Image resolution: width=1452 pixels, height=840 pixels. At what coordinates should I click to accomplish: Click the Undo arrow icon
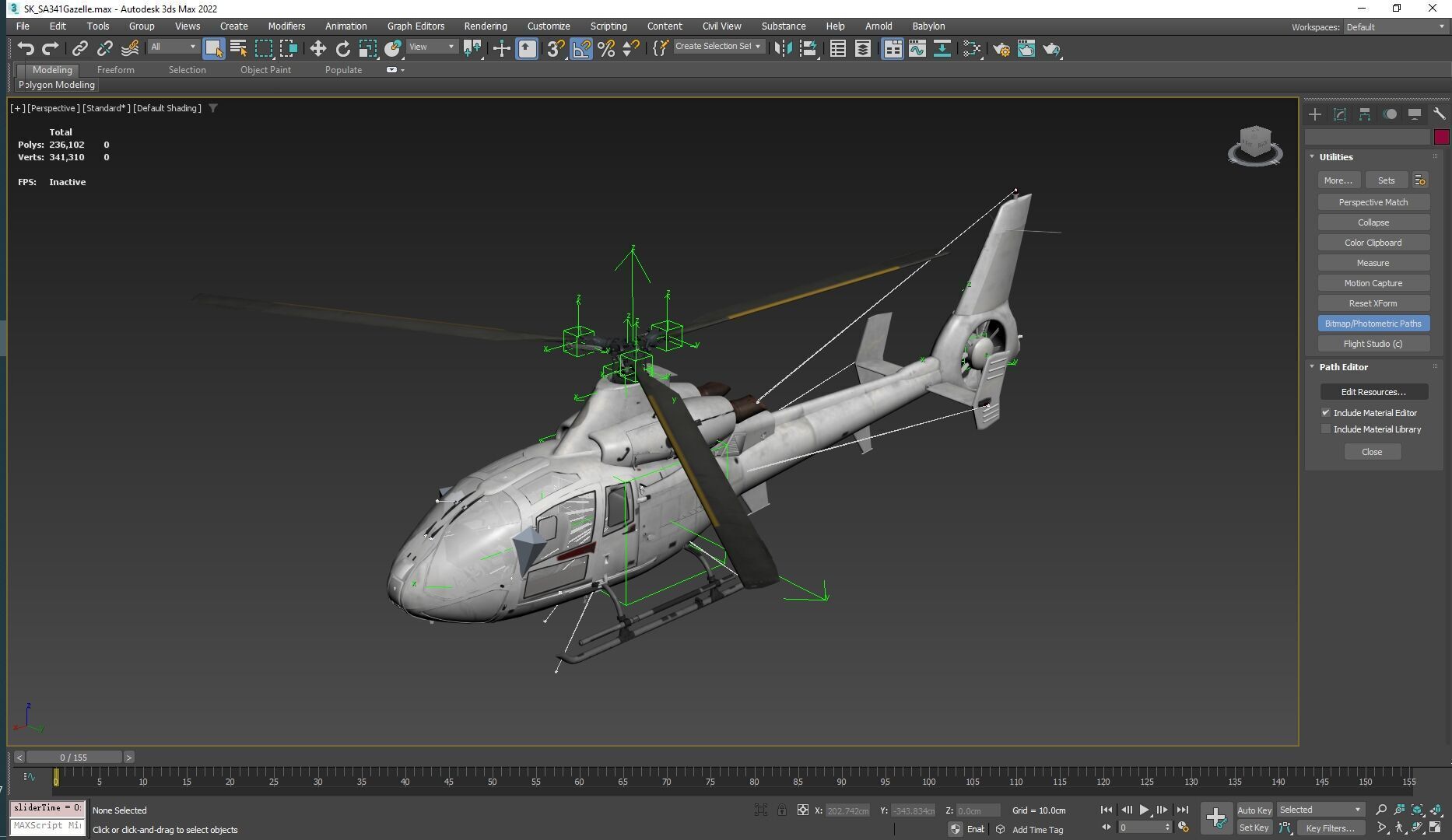tap(26, 49)
